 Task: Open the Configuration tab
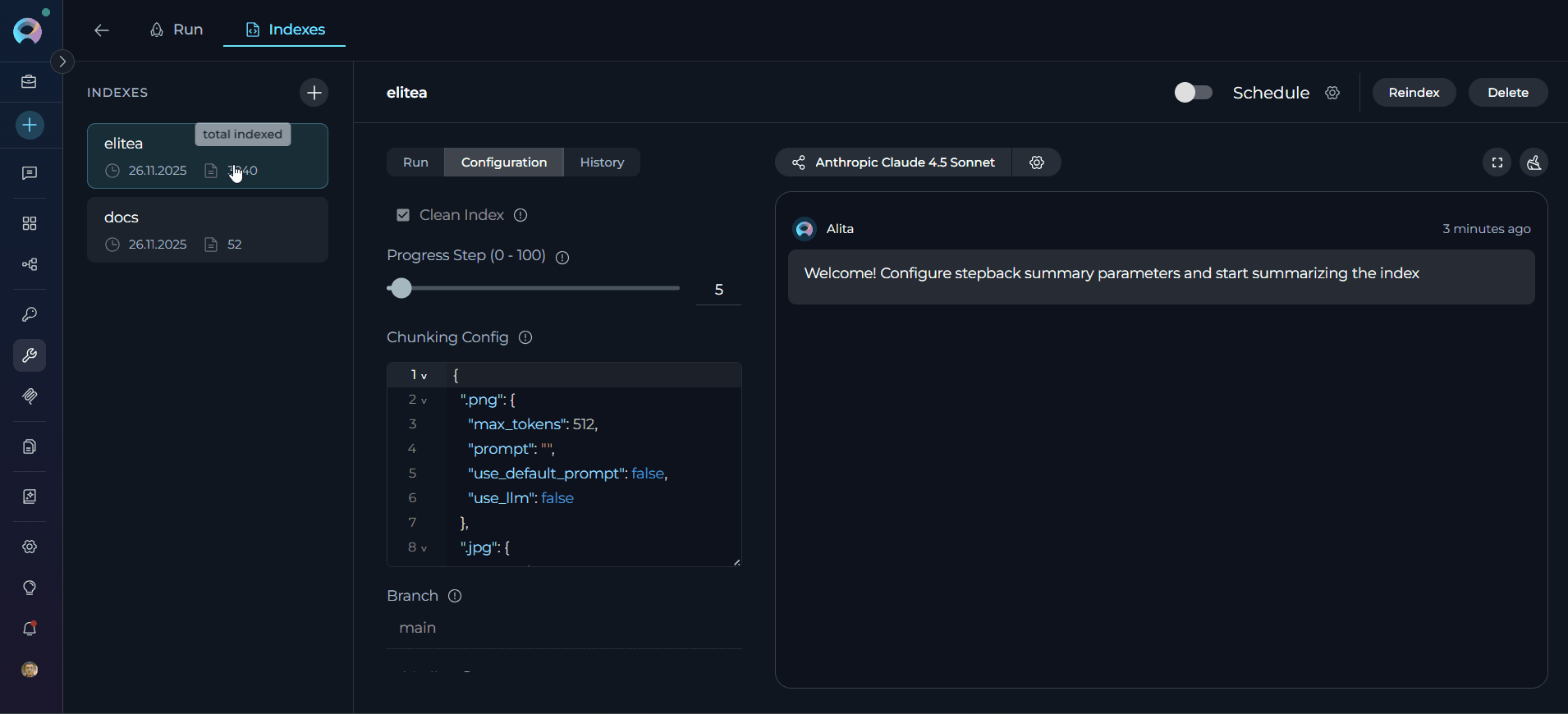tap(504, 162)
